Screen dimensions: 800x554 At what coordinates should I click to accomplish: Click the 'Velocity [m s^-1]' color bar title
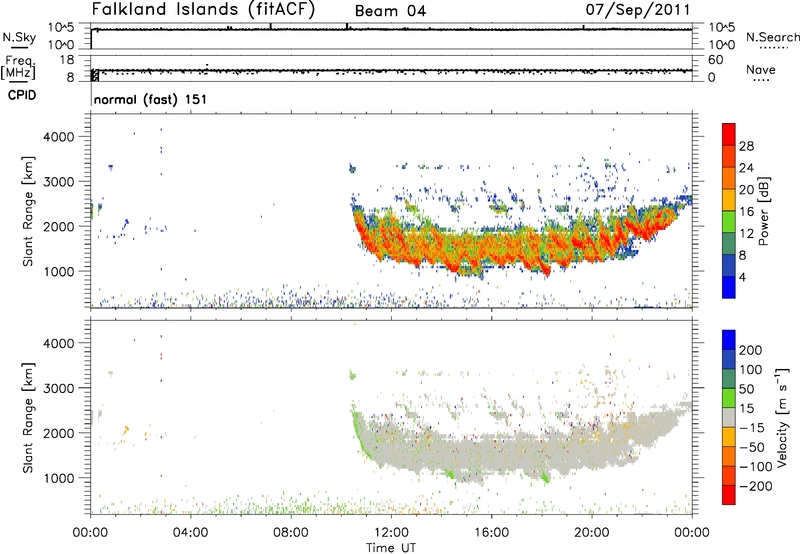click(x=782, y=417)
